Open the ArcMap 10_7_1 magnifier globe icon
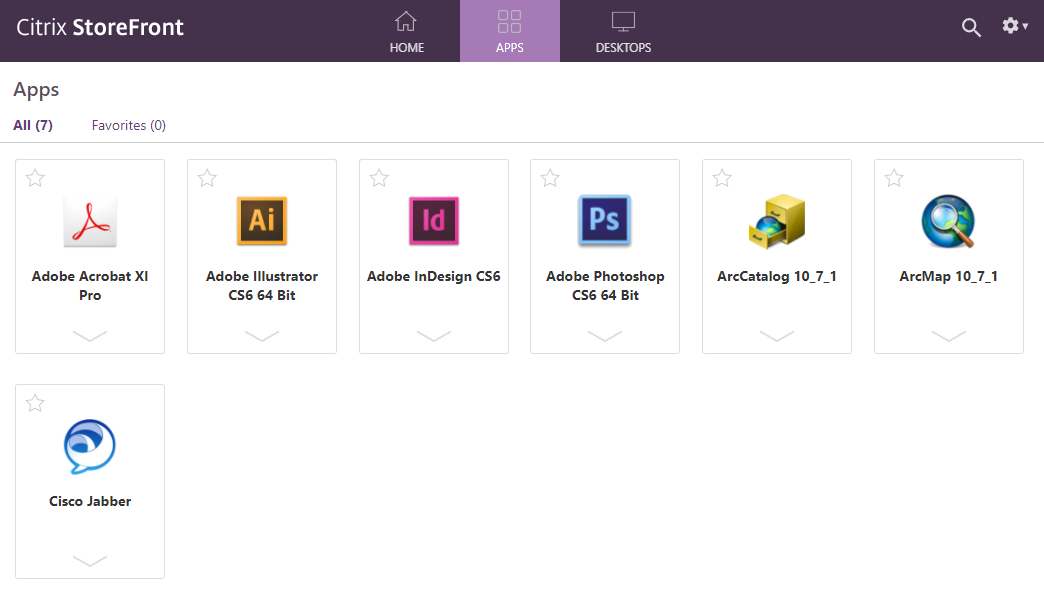Image resolution: width=1044 pixels, height=595 pixels. coord(948,221)
